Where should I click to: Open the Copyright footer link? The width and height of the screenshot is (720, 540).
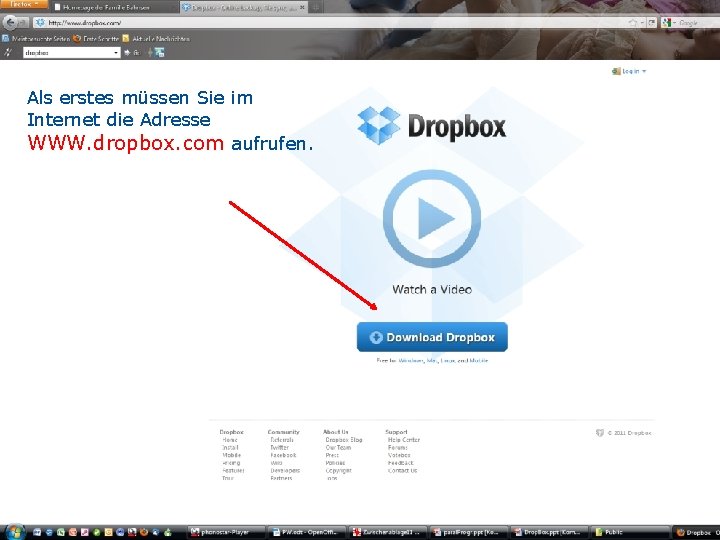tap(339, 471)
